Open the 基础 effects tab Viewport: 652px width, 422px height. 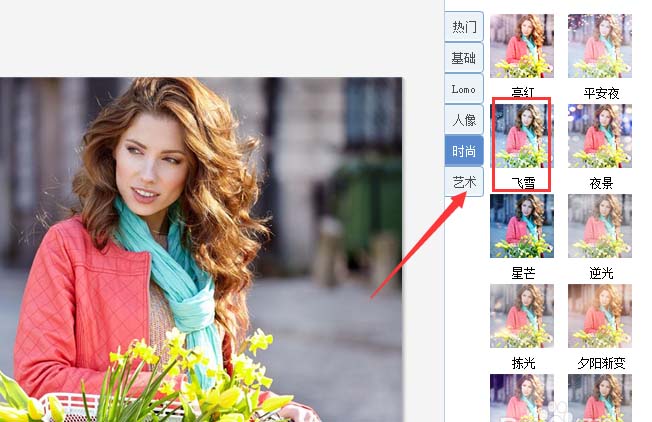(464, 58)
